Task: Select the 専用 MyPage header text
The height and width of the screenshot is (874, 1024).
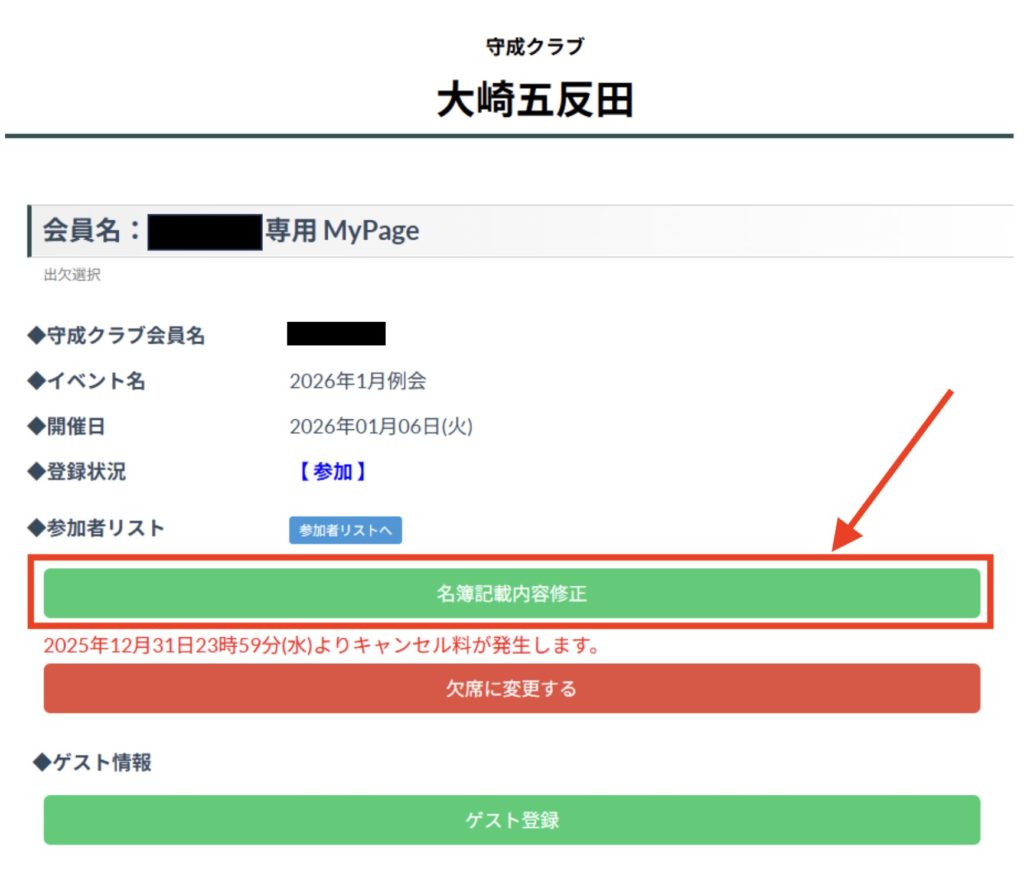Action: [342, 232]
